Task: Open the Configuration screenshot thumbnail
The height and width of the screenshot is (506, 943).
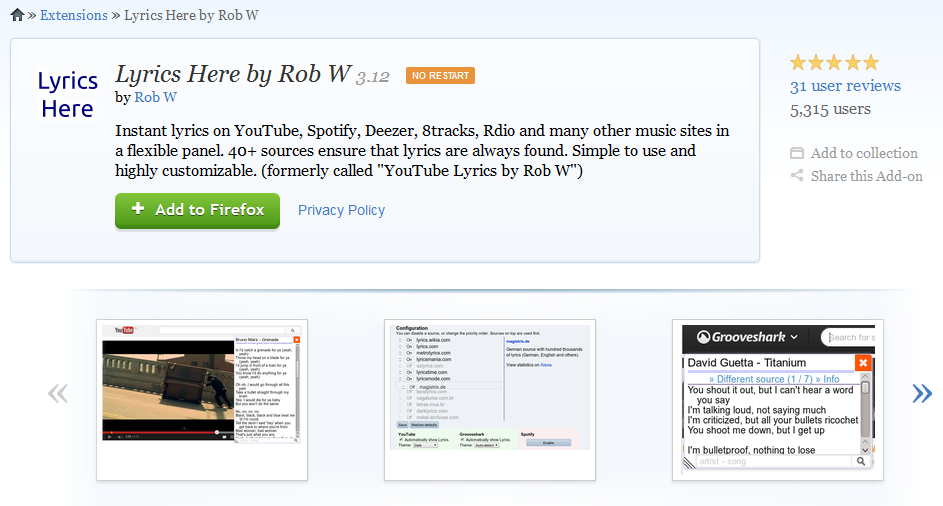Action: [490, 400]
